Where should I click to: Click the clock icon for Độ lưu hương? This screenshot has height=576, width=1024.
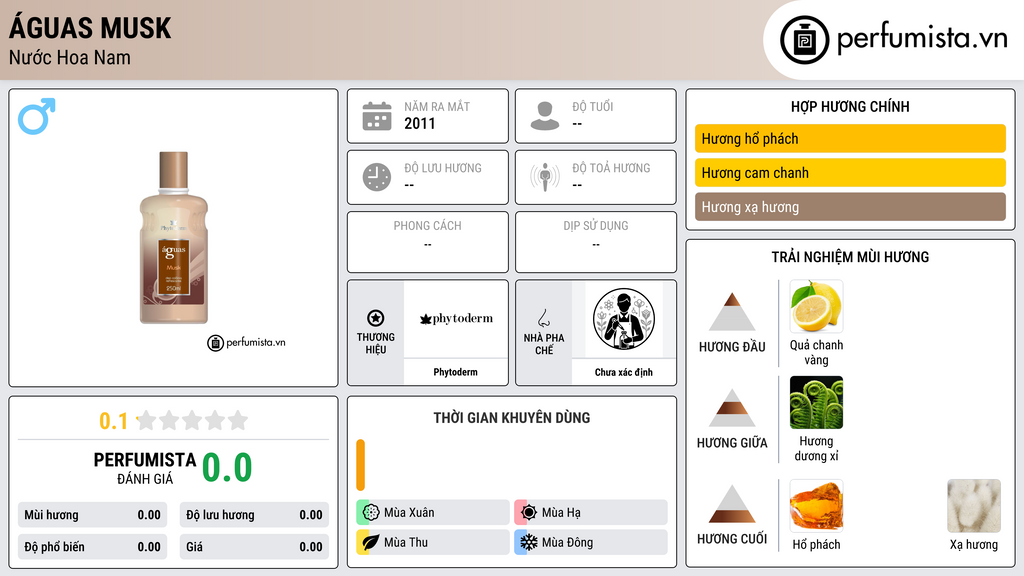(377, 177)
